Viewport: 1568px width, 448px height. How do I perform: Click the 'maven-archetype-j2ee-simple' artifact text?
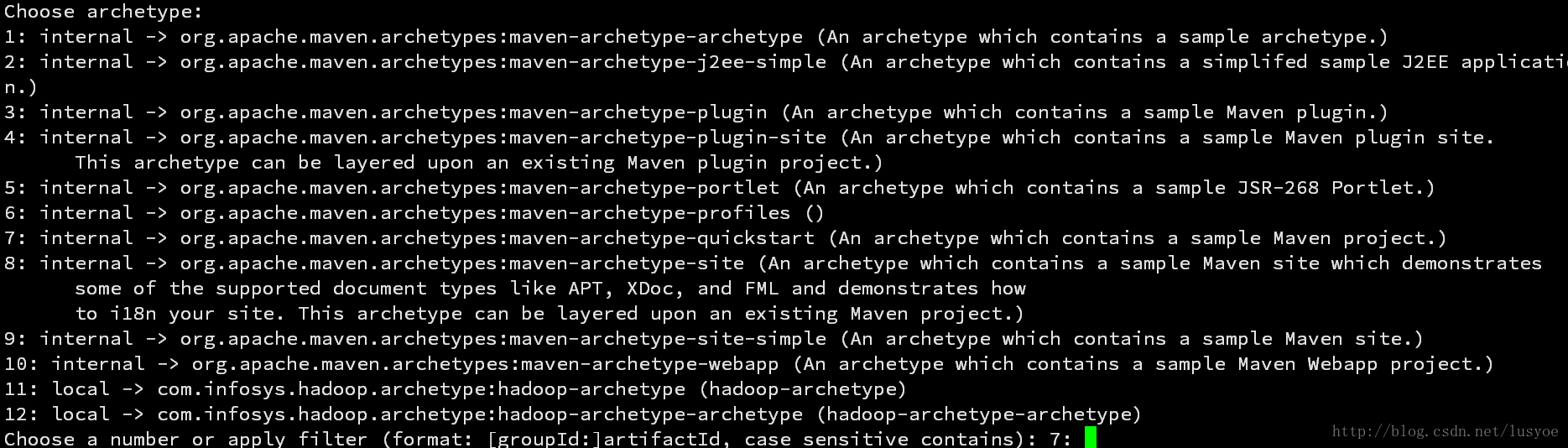(x=668, y=62)
